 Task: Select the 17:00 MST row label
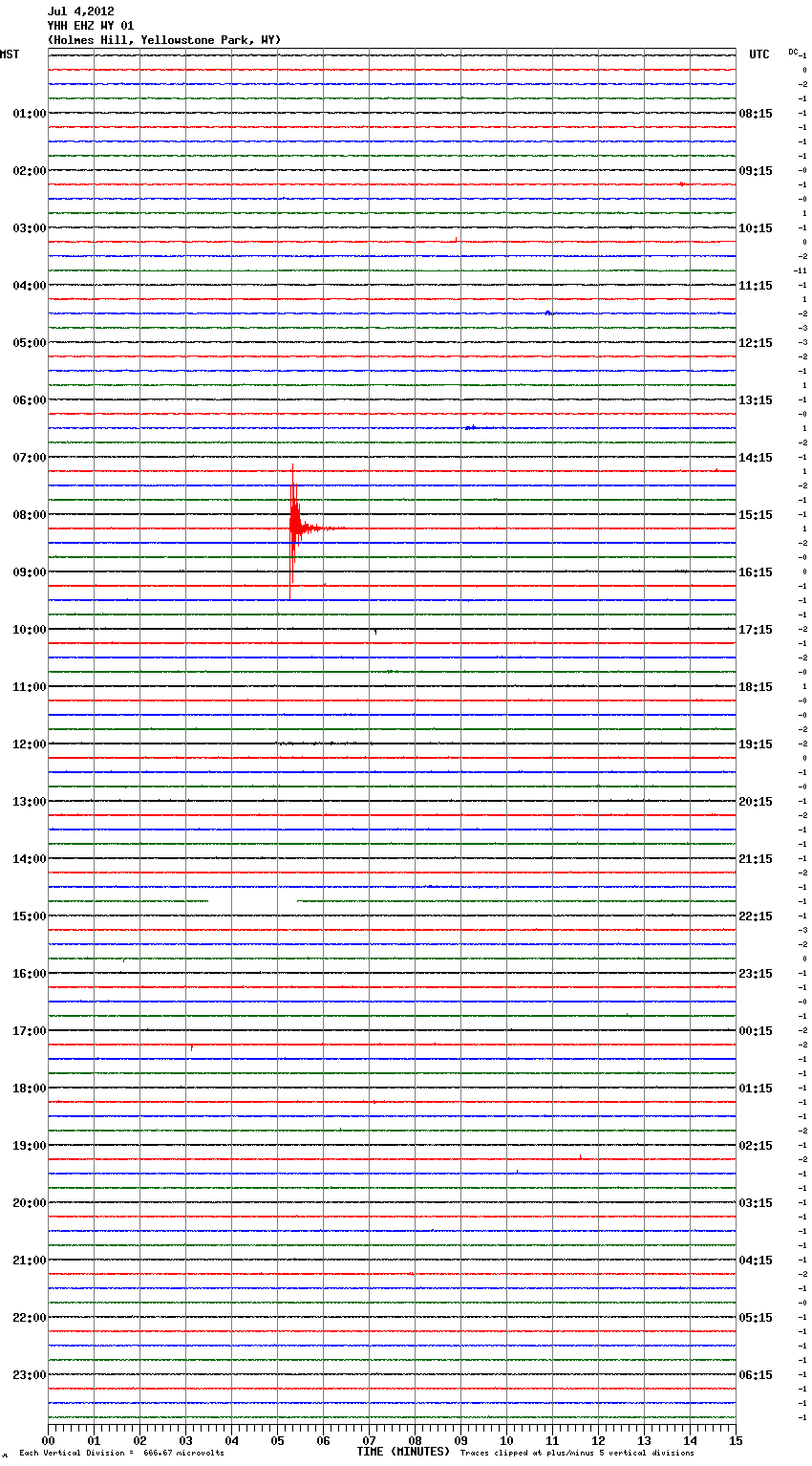pyautogui.click(x=30, y=1031)
